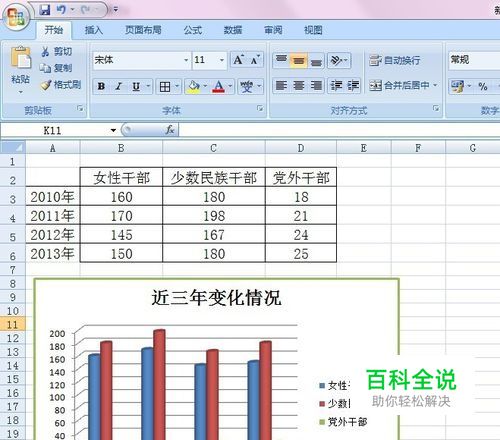500x440 pixels.
Task: Click legend entry 党外干部
Action: [x=343, y=422]
